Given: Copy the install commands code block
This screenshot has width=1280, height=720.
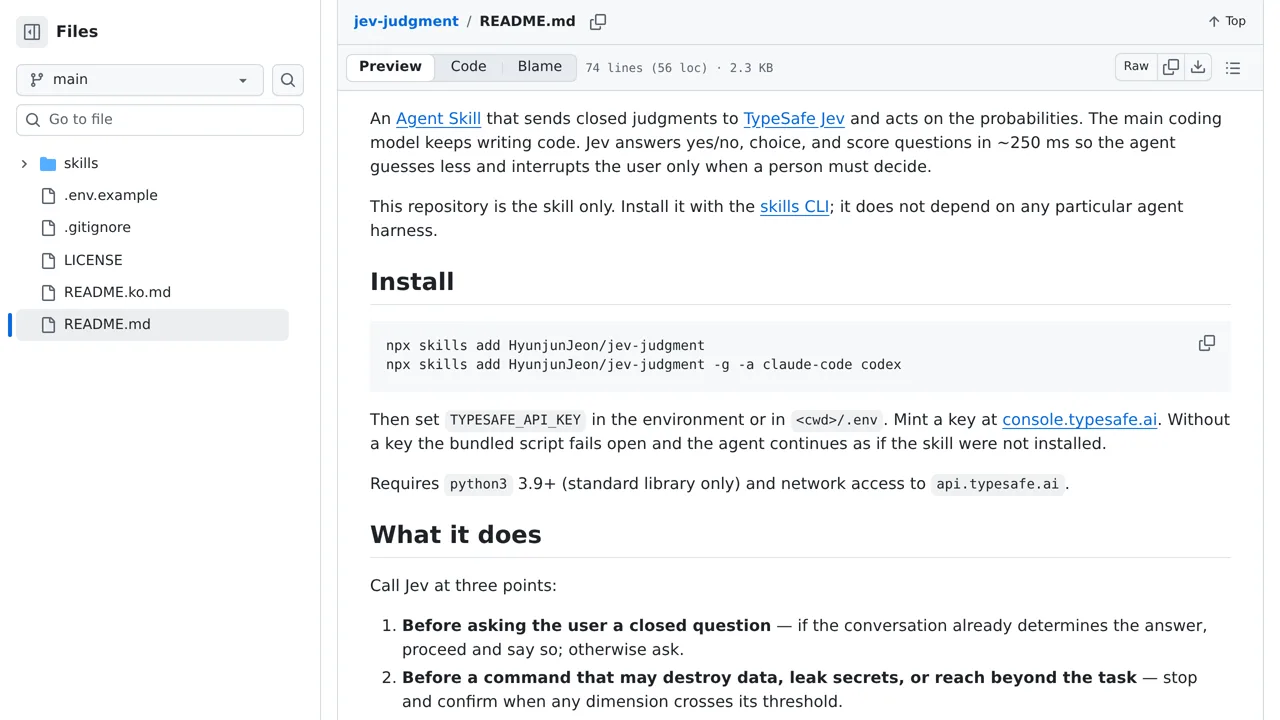Looking at the screenshot, I should coord(1207,343).
